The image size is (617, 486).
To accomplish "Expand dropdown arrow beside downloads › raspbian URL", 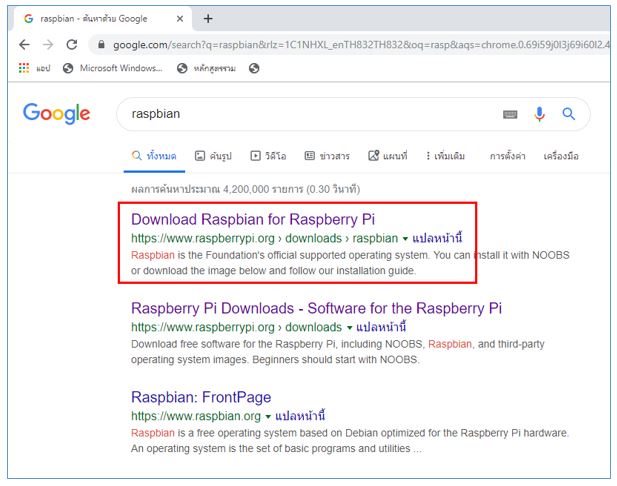I will [405, 239].
